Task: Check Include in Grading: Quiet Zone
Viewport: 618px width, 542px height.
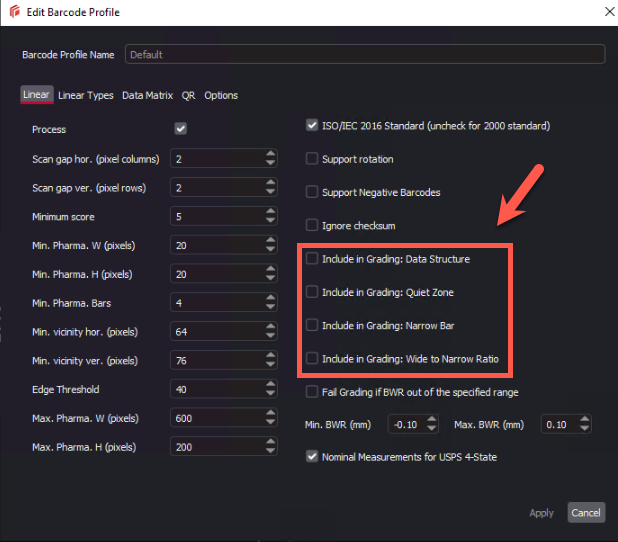Action: pyautogui.click(x=312, y=292)
